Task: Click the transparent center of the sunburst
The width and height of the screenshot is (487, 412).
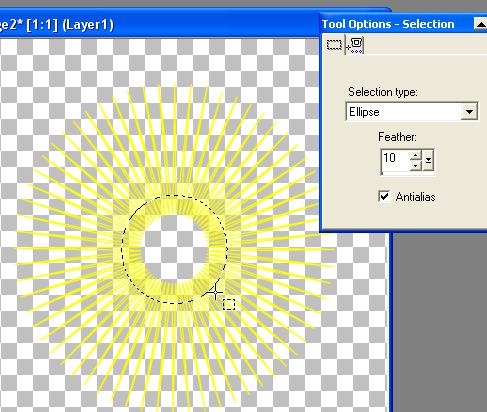Action: click(x=176, y=249)
